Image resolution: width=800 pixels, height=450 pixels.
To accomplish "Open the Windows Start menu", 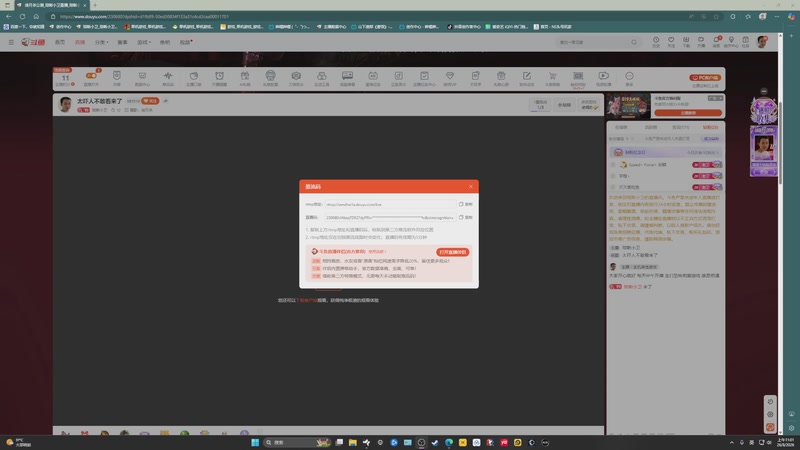I will pyautogui.click(x=255, y=442).
